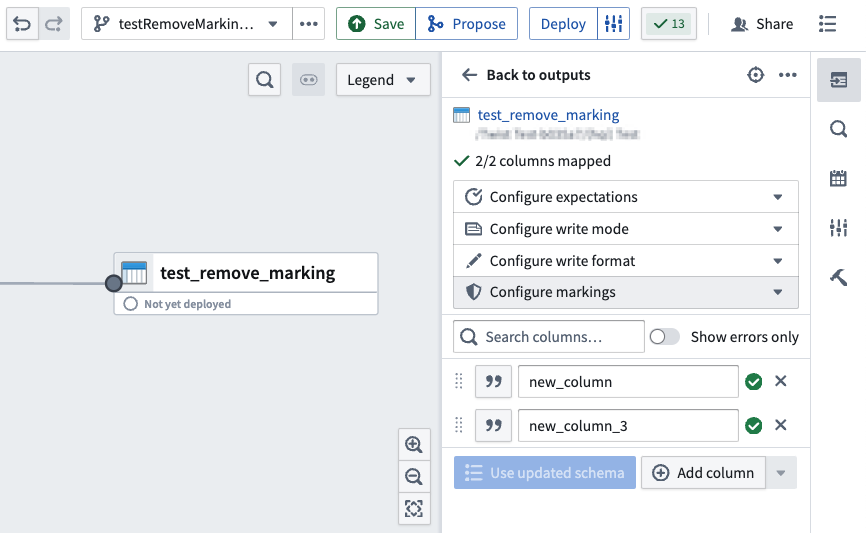Open branch more options ellipsis
Viewport: 866px width, 533px height.
click(308, 24)
